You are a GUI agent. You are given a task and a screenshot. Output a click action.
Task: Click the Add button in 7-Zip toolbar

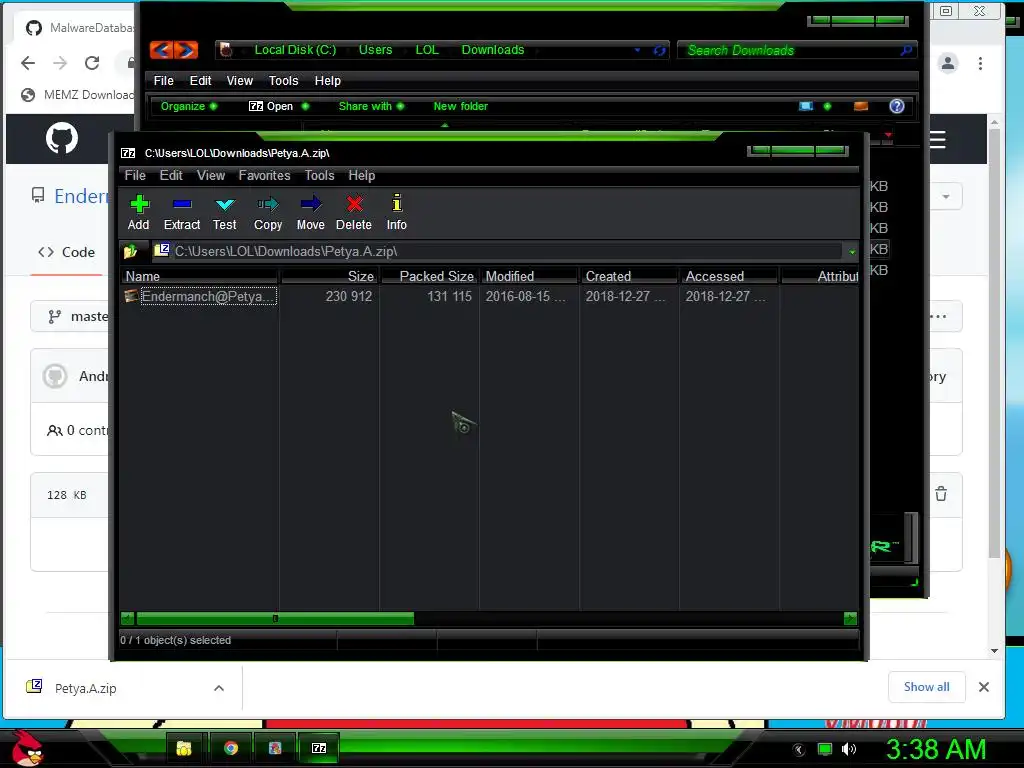[138, 213]
